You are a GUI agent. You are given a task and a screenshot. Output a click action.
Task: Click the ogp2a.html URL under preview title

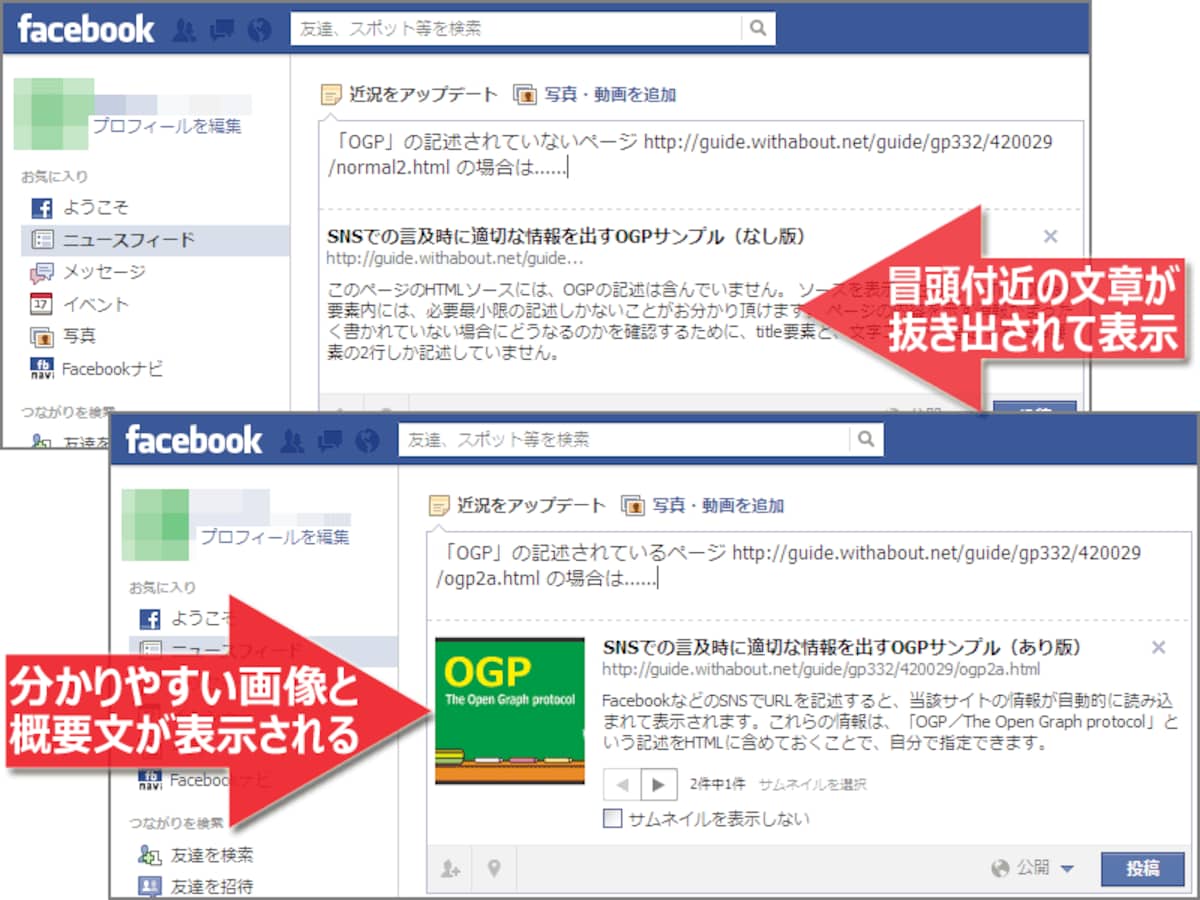tap(821, 669)
